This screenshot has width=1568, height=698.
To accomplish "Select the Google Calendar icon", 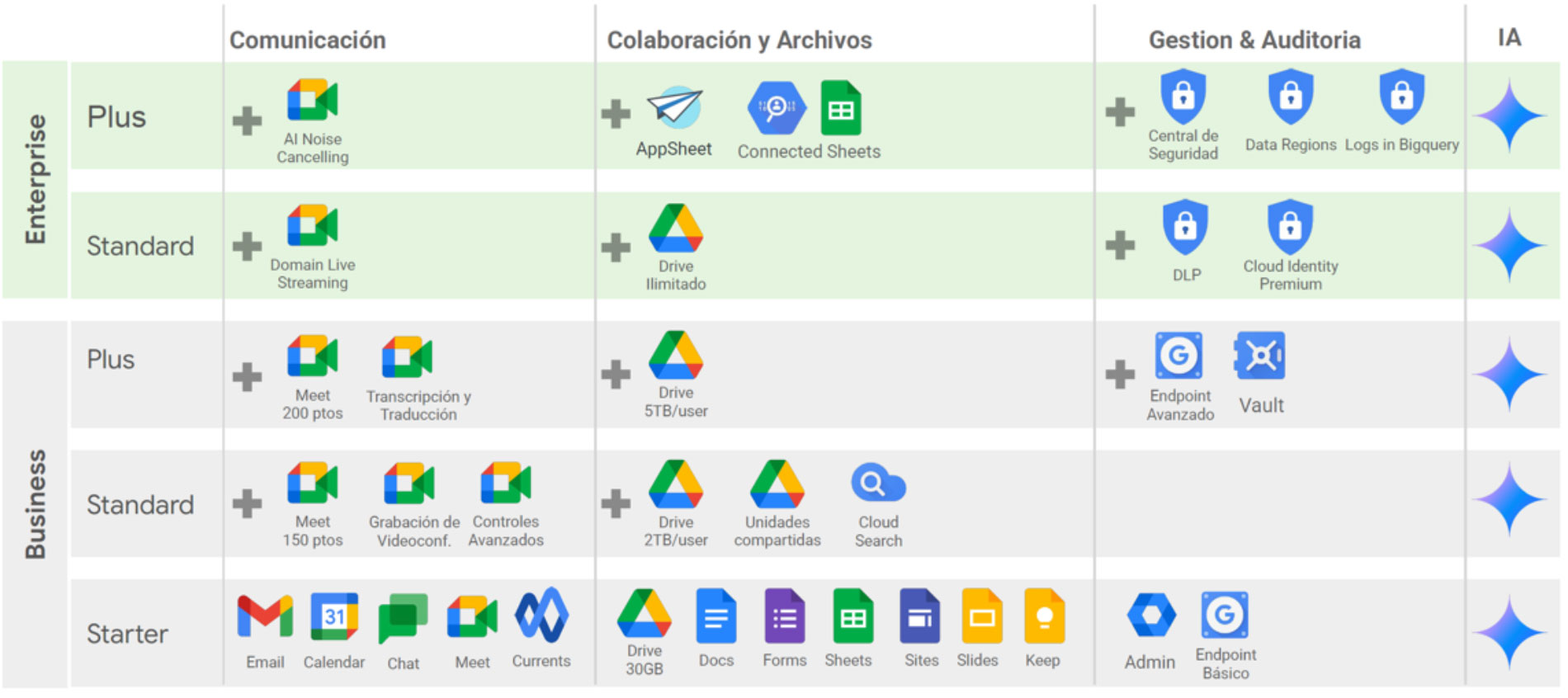I will click(333, 617).
